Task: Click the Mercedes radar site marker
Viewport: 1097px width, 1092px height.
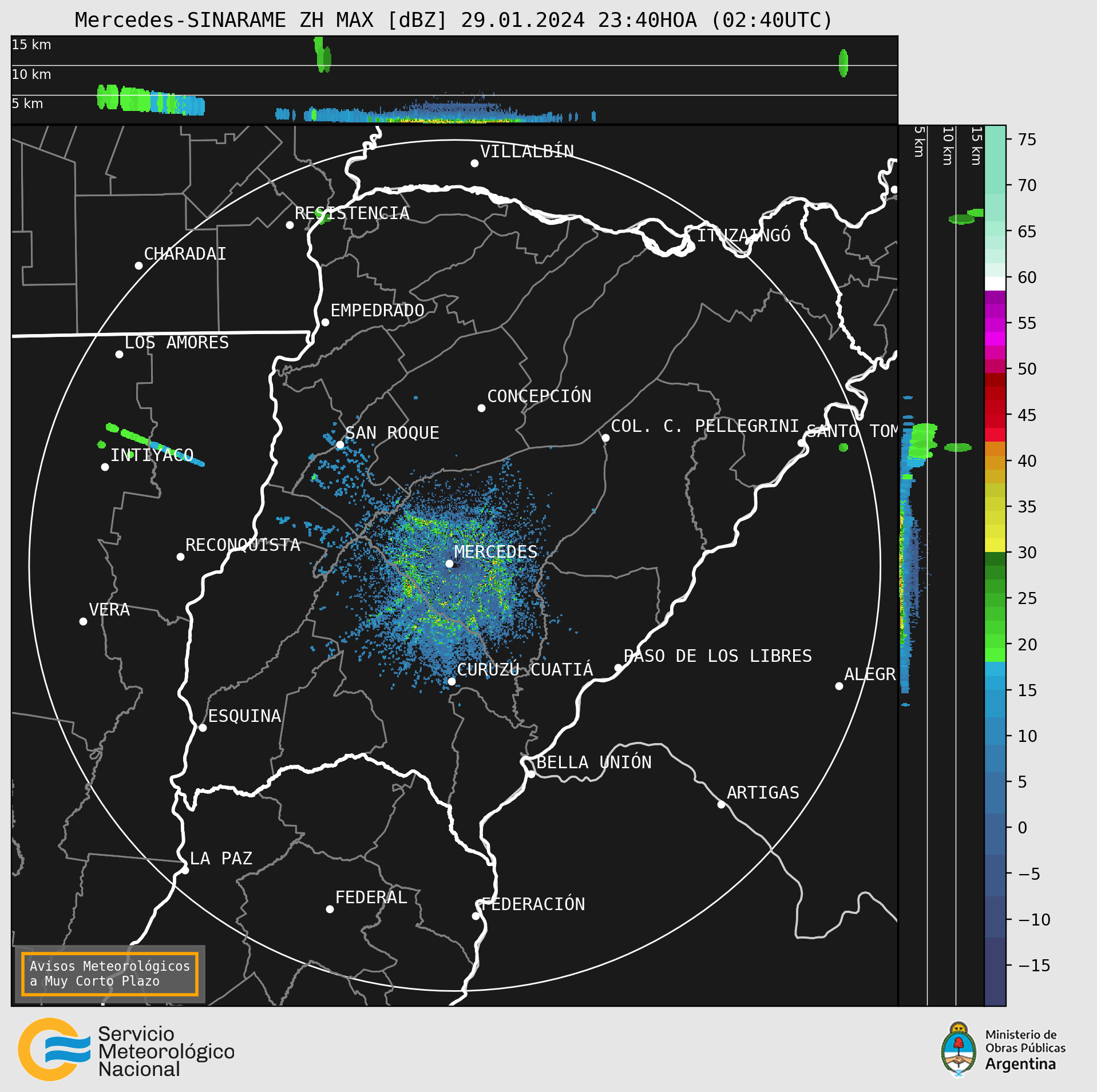Action: (449, 563)
